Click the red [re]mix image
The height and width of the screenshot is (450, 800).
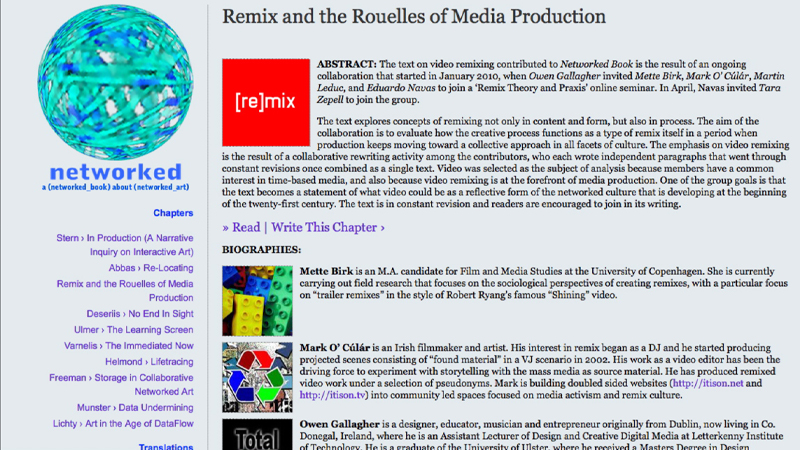click(x=266, y=103)
